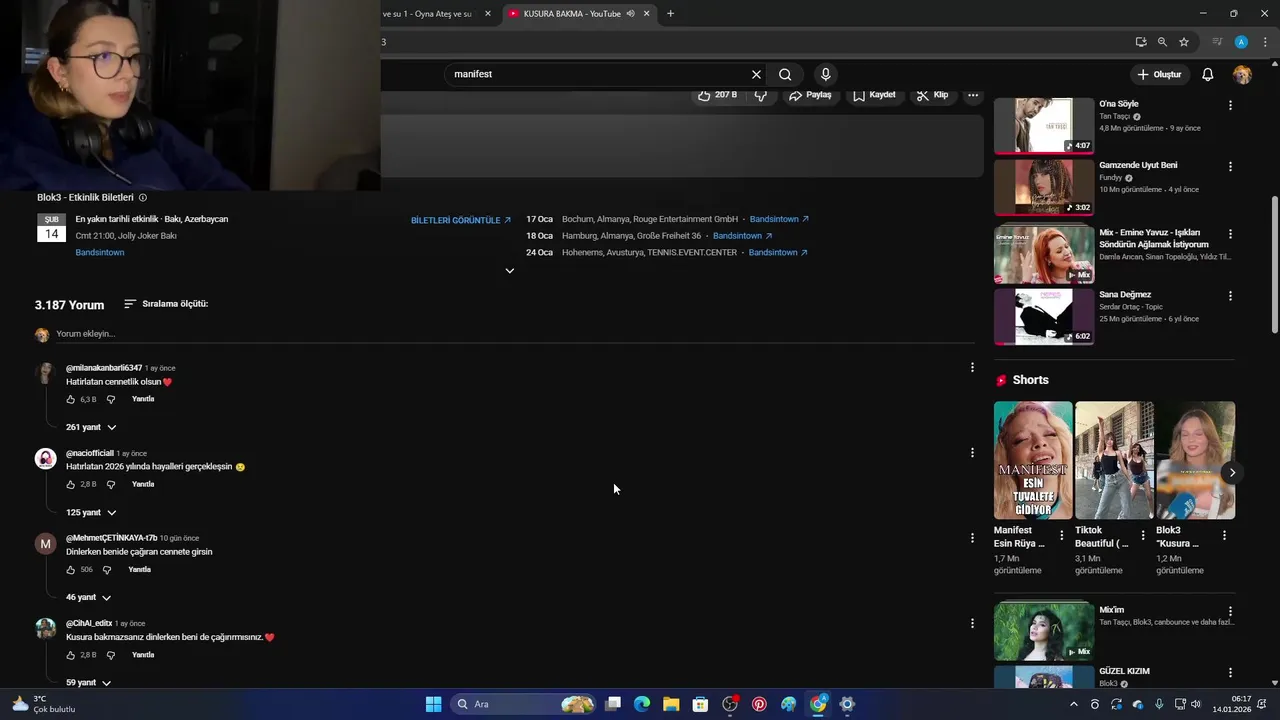This screenshot has width=1280, height=720.
Task: Expand 59 yanıt replies
Action: click(88, 682)
